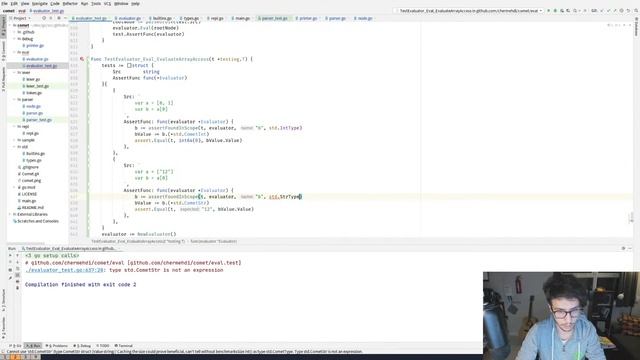
Task: Select the TestEvaluator_Eval run tab in Run panel
Action: (x=69, y=249)
